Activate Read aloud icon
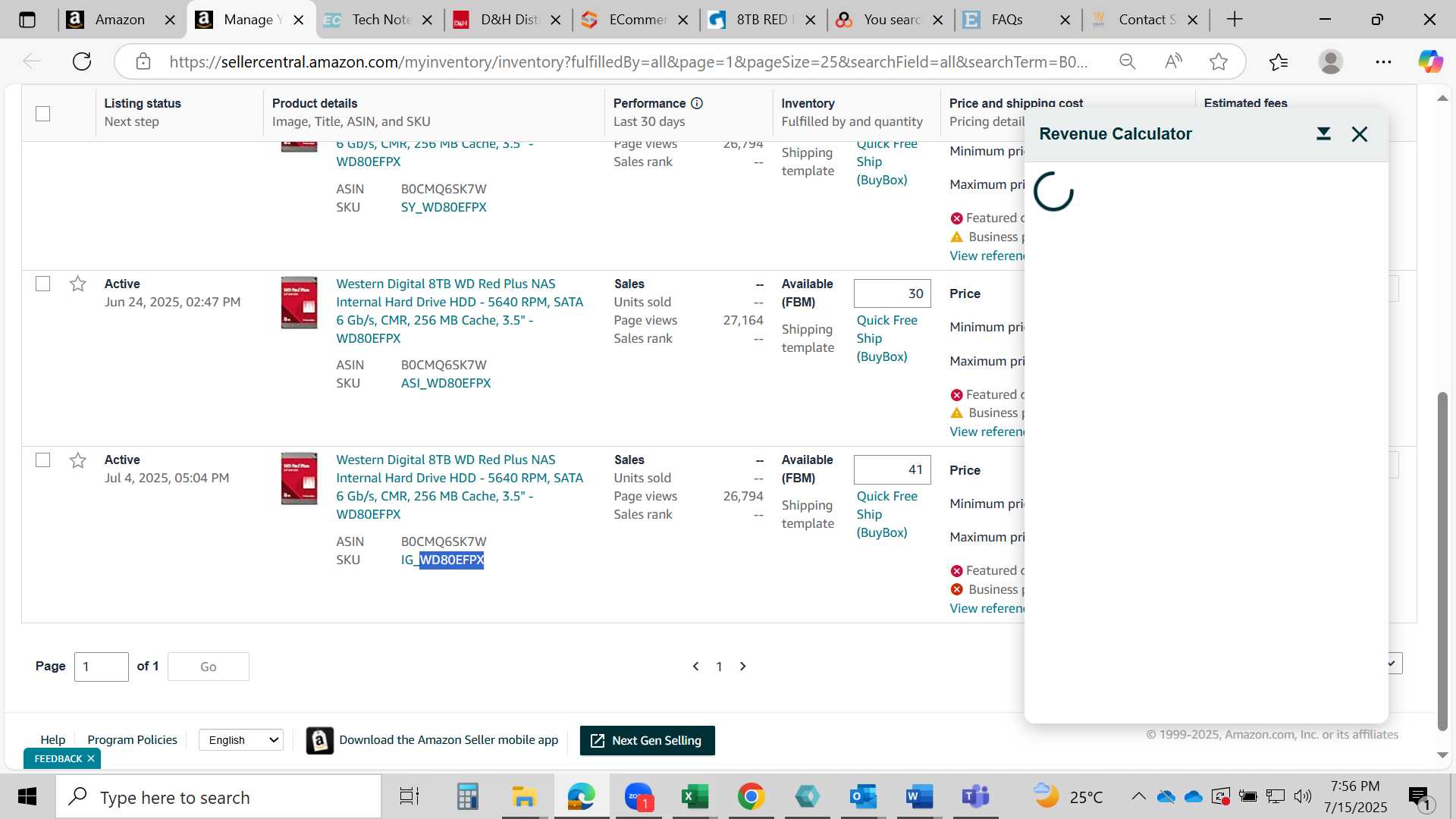Viewport: 1456px width, 819px height. point(1173,61)
